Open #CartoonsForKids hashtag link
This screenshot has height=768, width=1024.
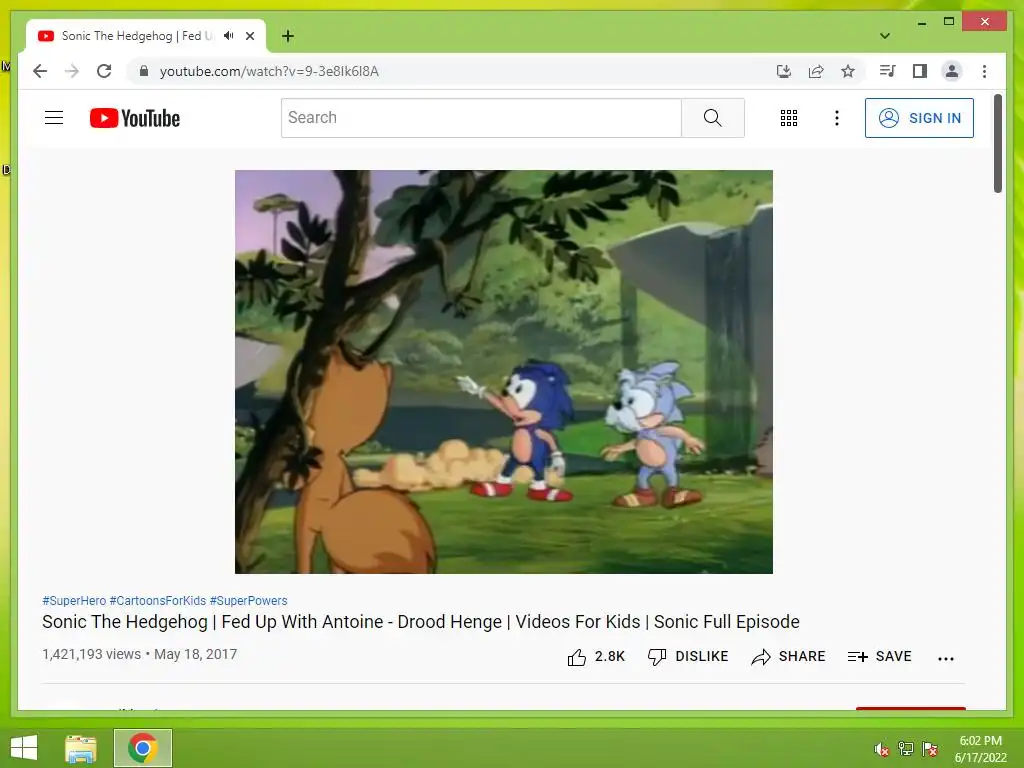pyautogui.click(x=157, y=600)
